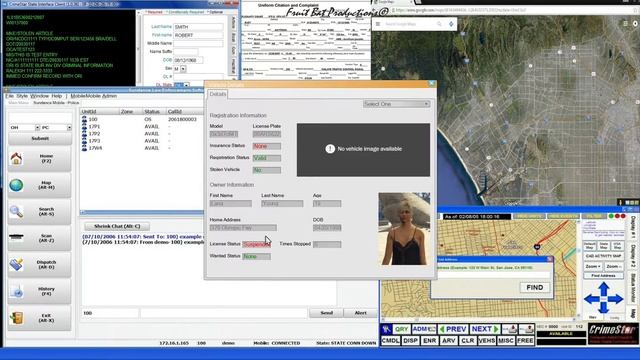
Task: Click the CMDL status button
Action: pos(391,340)
